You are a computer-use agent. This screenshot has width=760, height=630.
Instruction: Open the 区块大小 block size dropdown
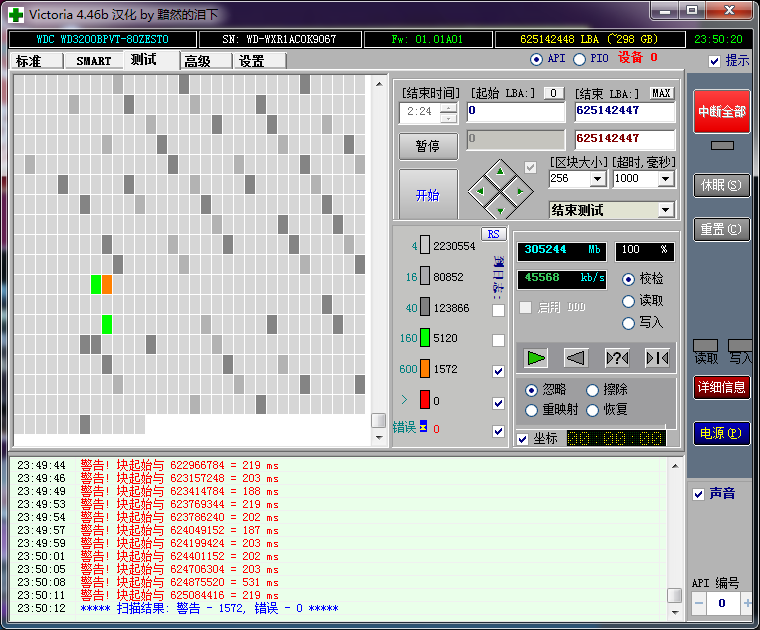598,179
